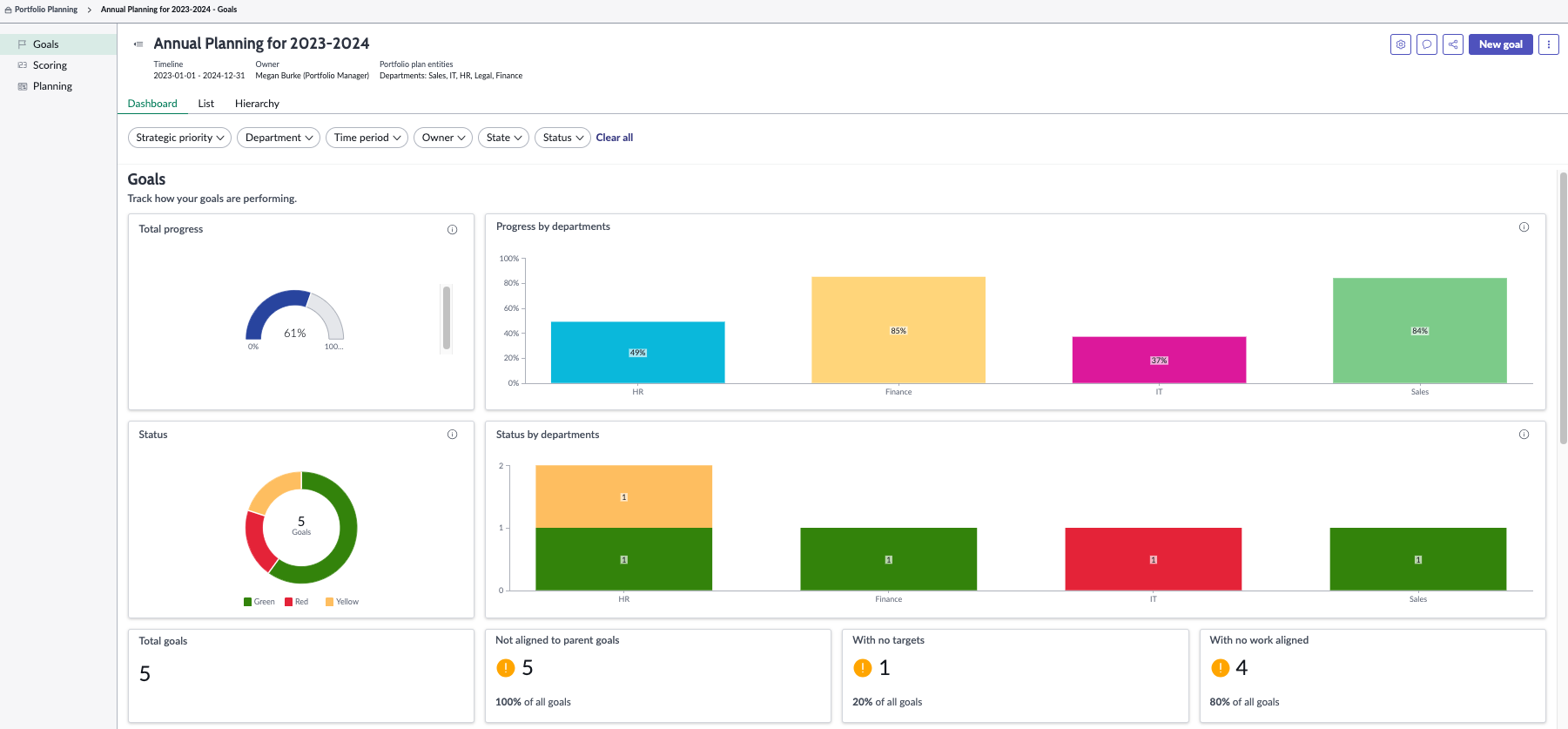
Task: Toggle the Green legend entry in Status chart
Action: pyautogui.click(x=259, y=602)
